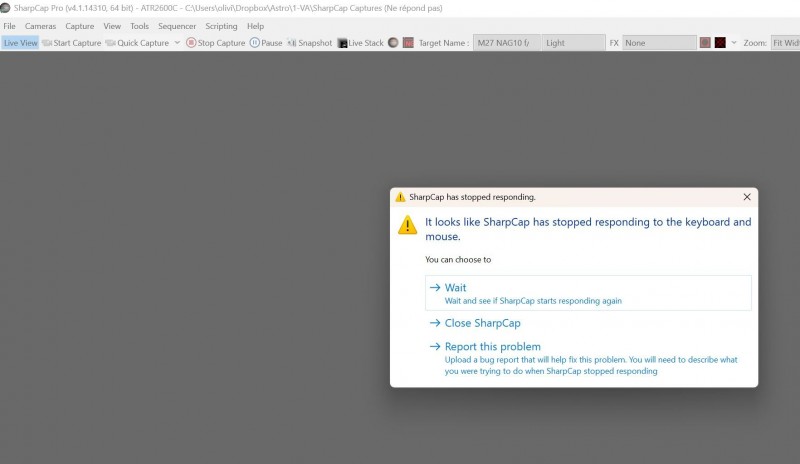Click red NC icon before Target Name
Viewport: 800px width, 464px height.
tap(408, 43)
